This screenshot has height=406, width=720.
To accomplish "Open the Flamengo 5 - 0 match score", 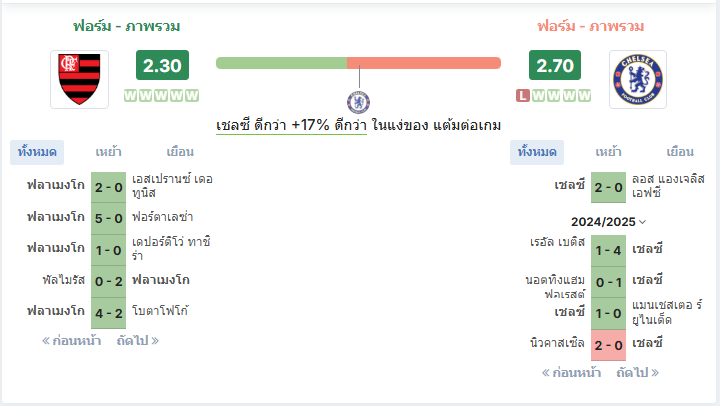I will click(108, 218).
